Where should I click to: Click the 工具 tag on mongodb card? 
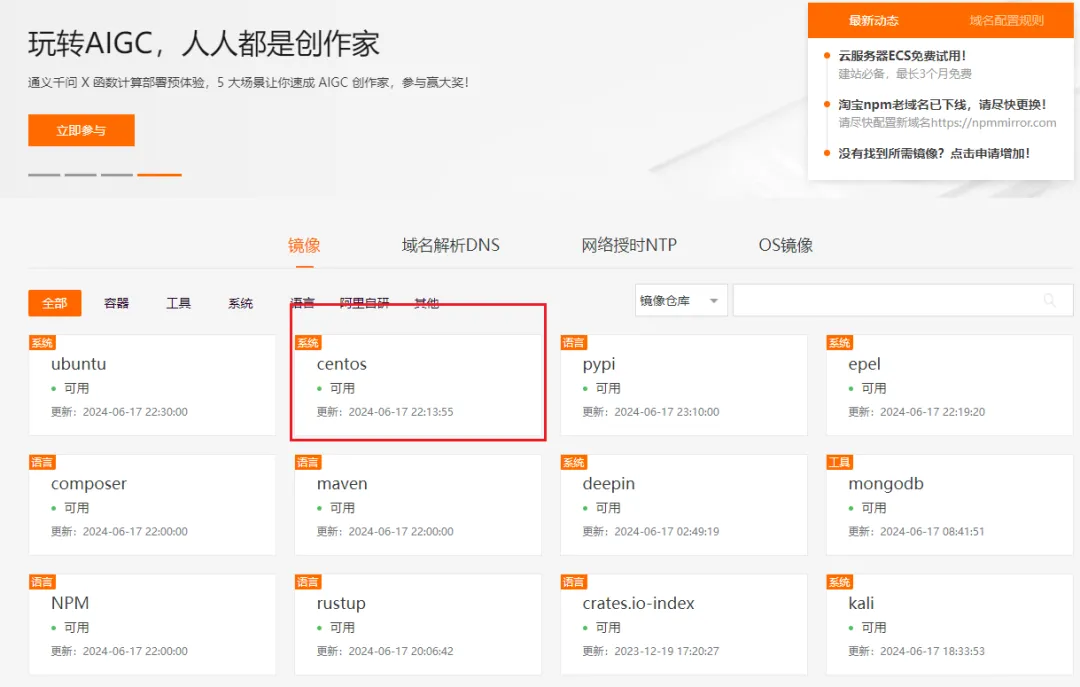[x=840, y=462]
